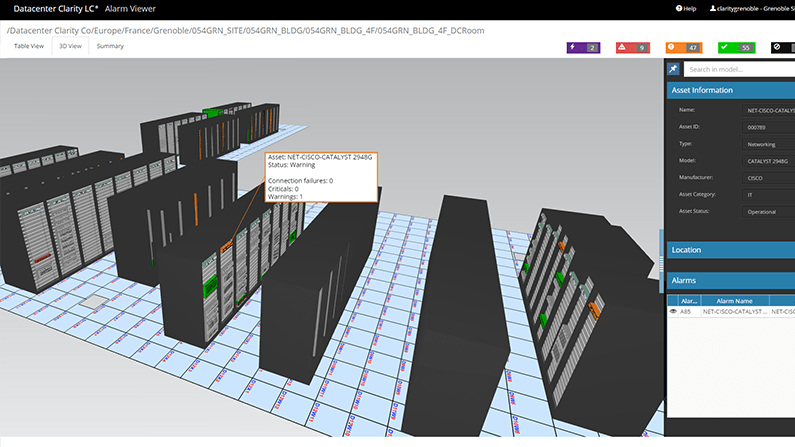Select the NET-CISCO-CATALYST alarm row

pos(734,312)
